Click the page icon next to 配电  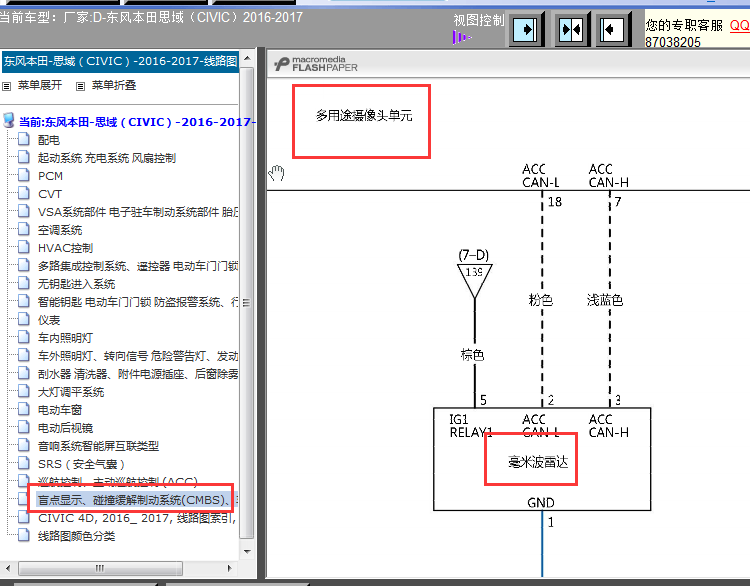pos(24,139)
